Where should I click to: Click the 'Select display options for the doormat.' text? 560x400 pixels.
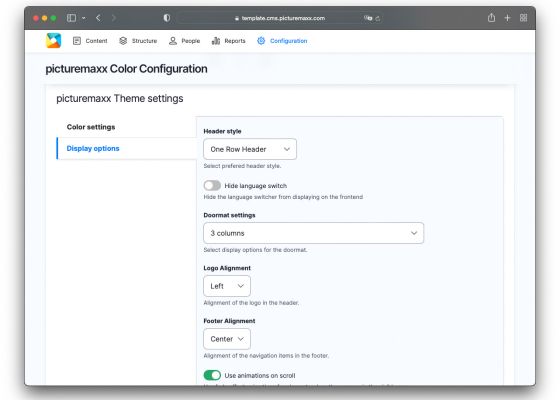[255, 250]
